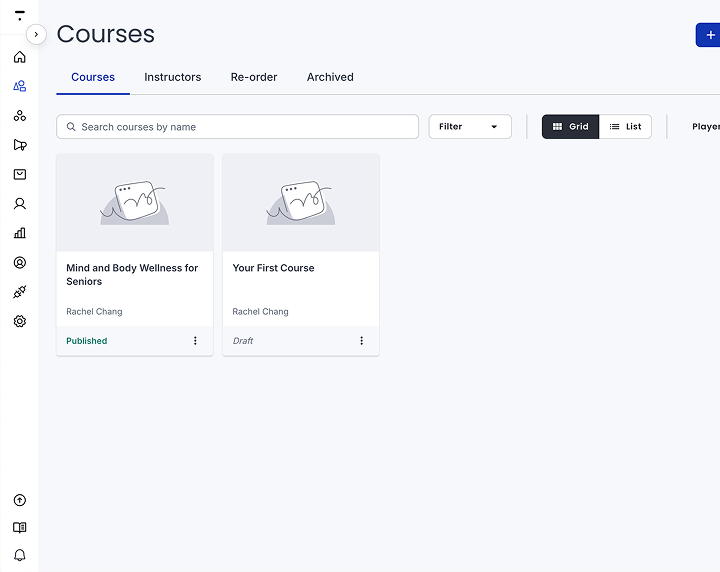The height and width of the screenshot is (572, 720).
Task: Open options menu for Mind and Body Wellness
Action: [x=195, y=341]
